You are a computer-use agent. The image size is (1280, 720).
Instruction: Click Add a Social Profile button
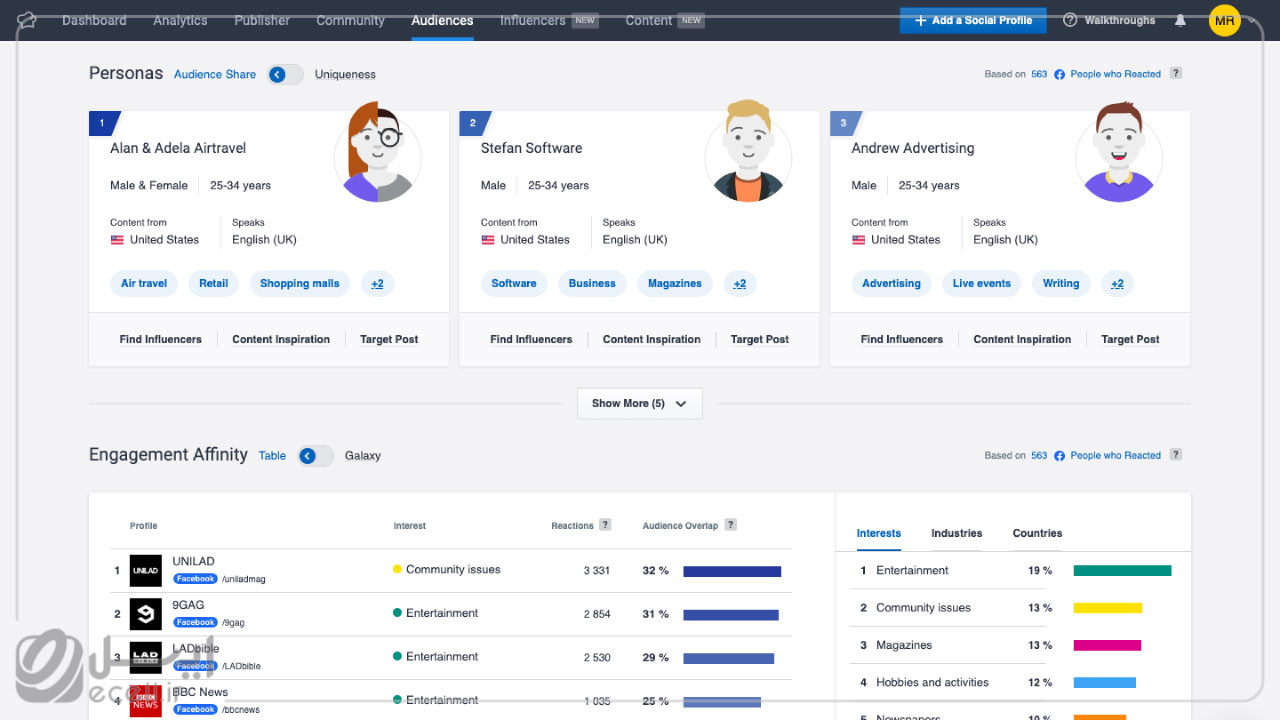pos(973,20)
